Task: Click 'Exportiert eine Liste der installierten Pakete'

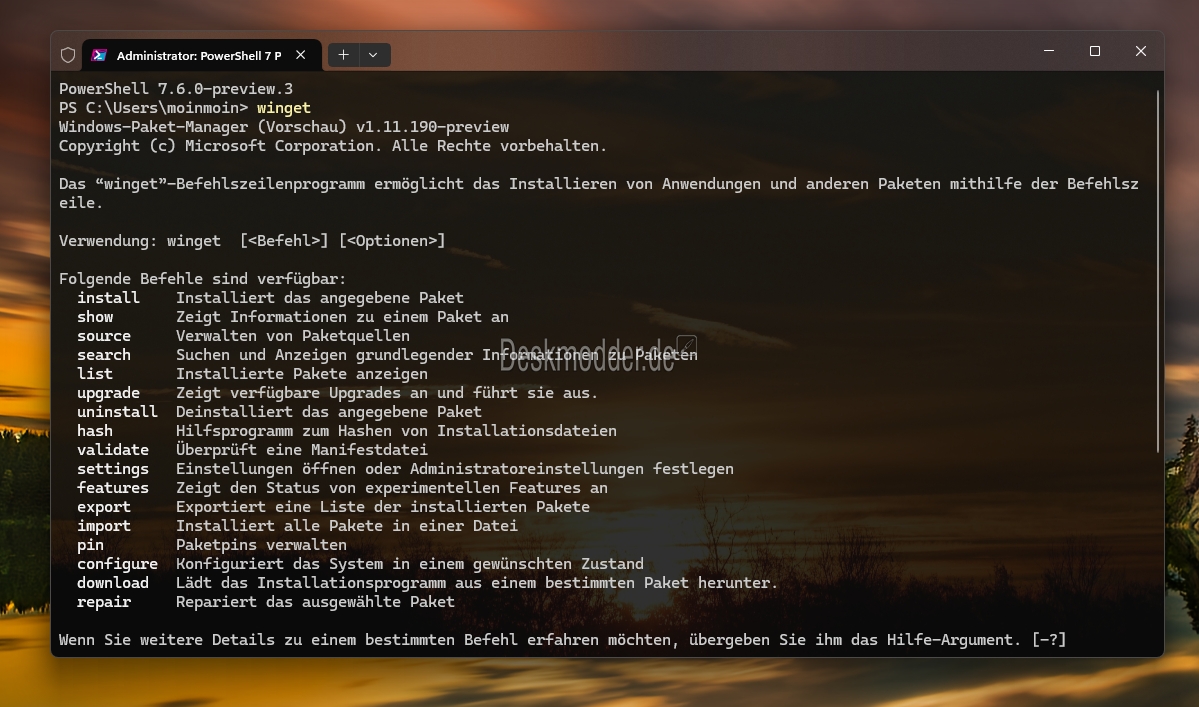Action: (x=382, y=507)
